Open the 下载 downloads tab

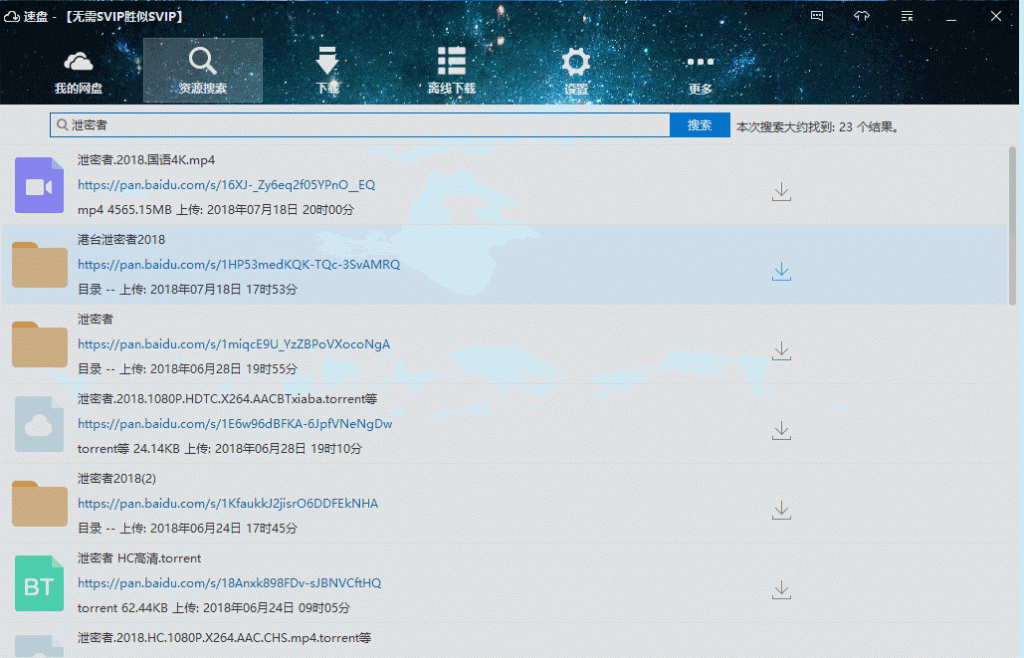coord(327,70)
